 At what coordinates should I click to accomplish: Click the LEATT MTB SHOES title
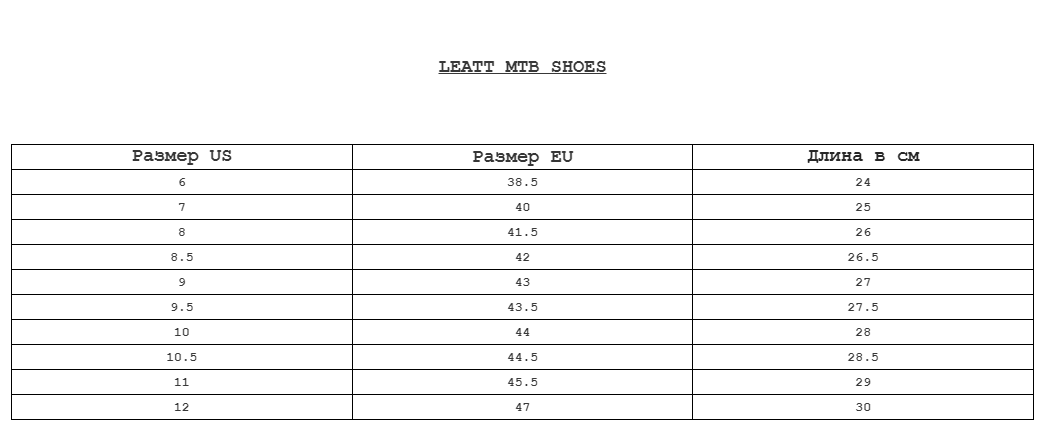pos(522,67)
